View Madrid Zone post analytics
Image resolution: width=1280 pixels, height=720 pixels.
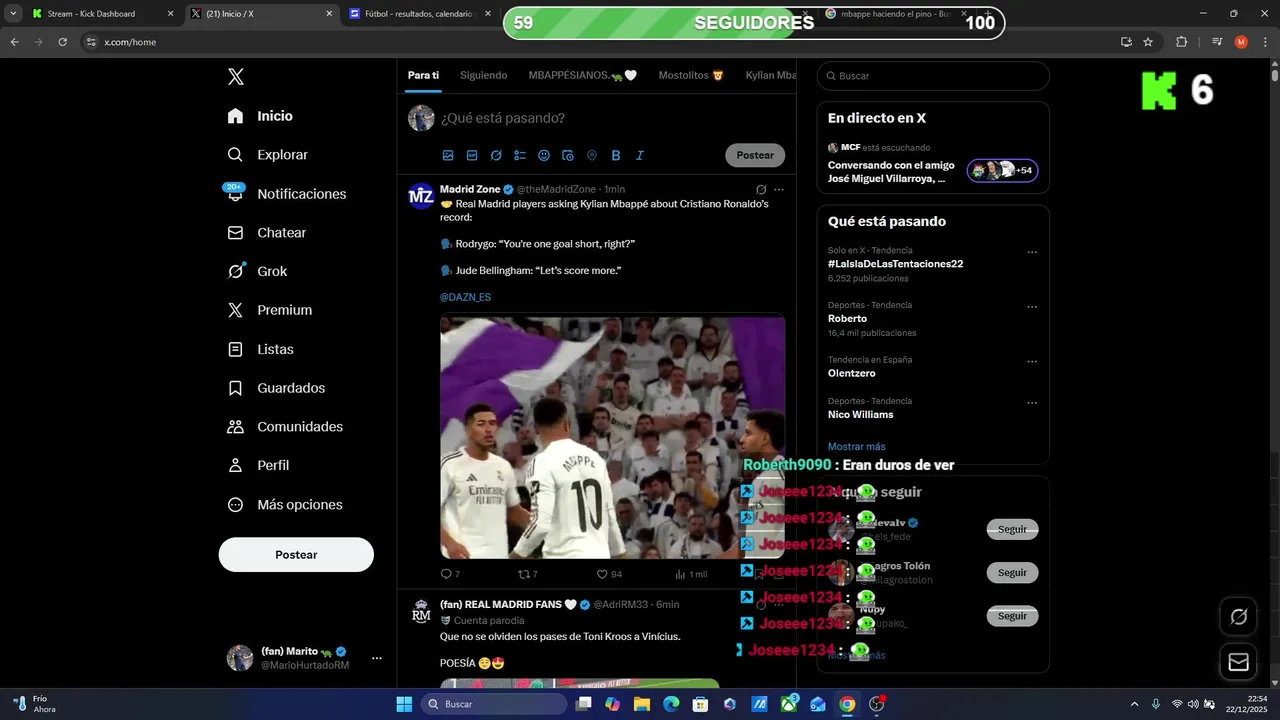click(x=691, y=574)
